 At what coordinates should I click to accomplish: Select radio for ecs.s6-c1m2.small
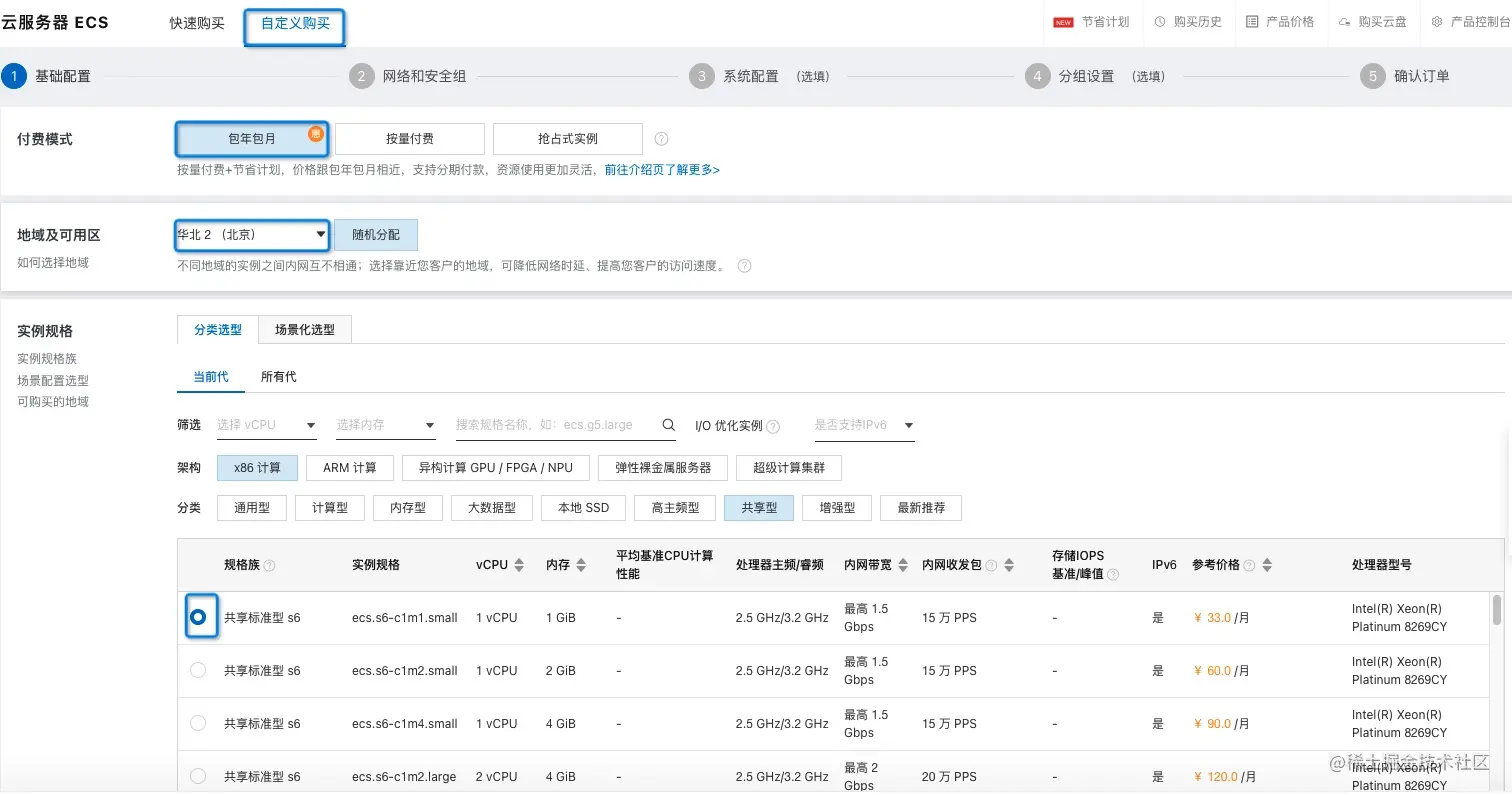198,670
